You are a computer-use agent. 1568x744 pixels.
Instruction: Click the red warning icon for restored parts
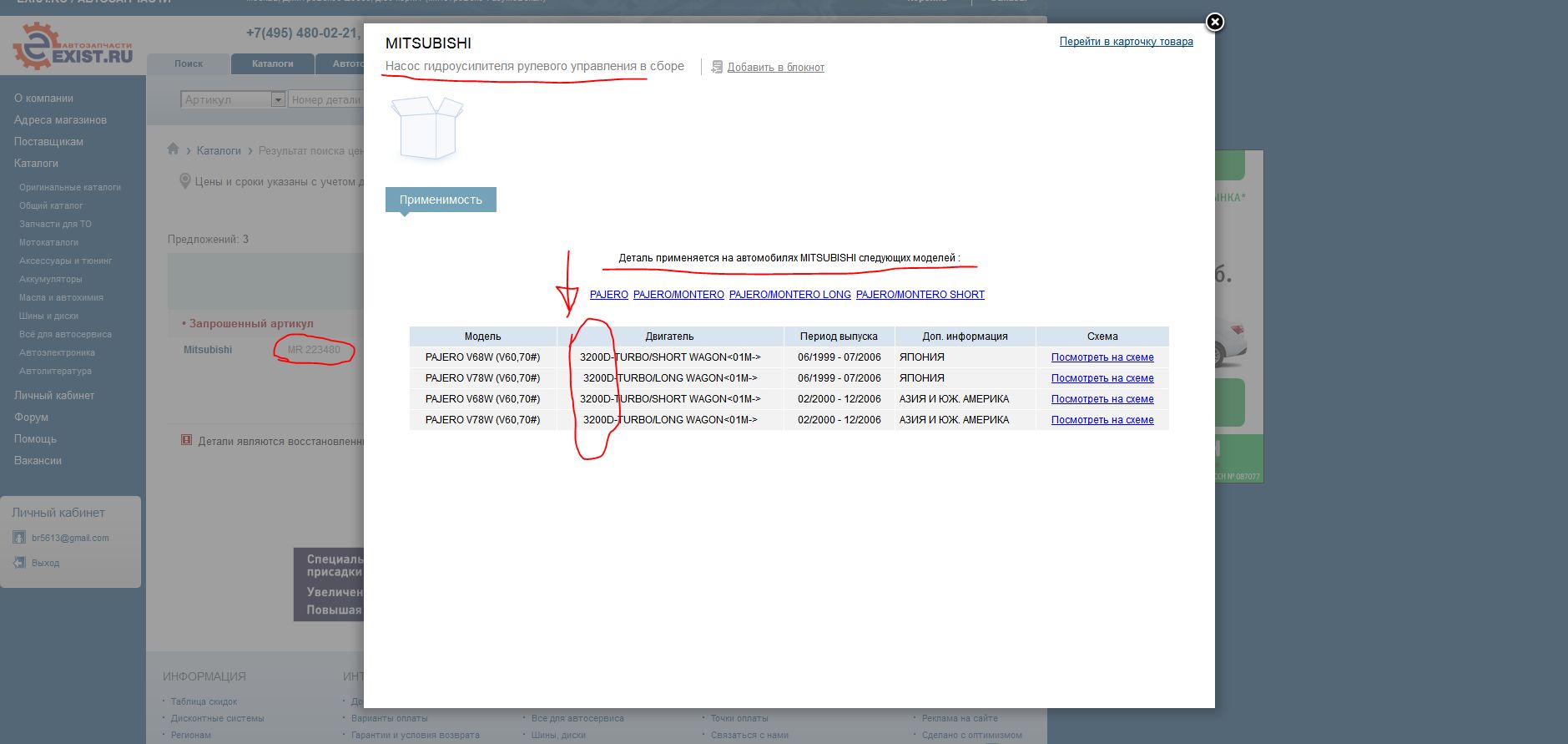click(x=187, y=440)
